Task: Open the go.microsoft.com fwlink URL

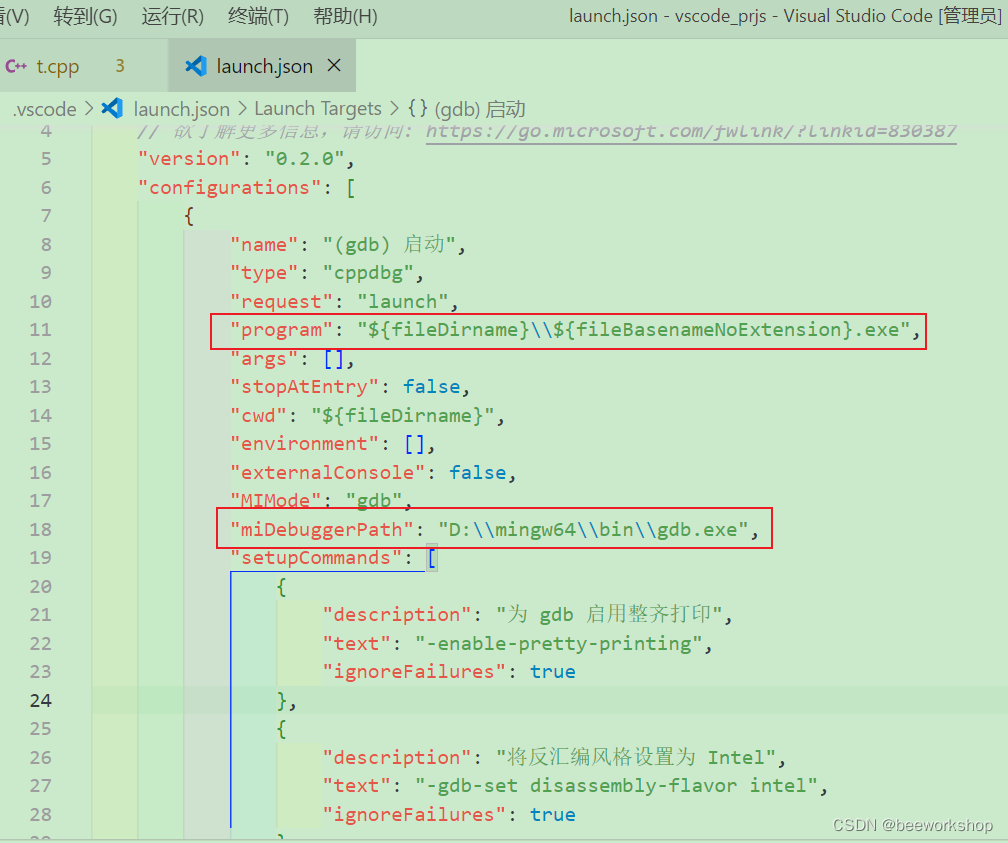Action: [691, 131]
